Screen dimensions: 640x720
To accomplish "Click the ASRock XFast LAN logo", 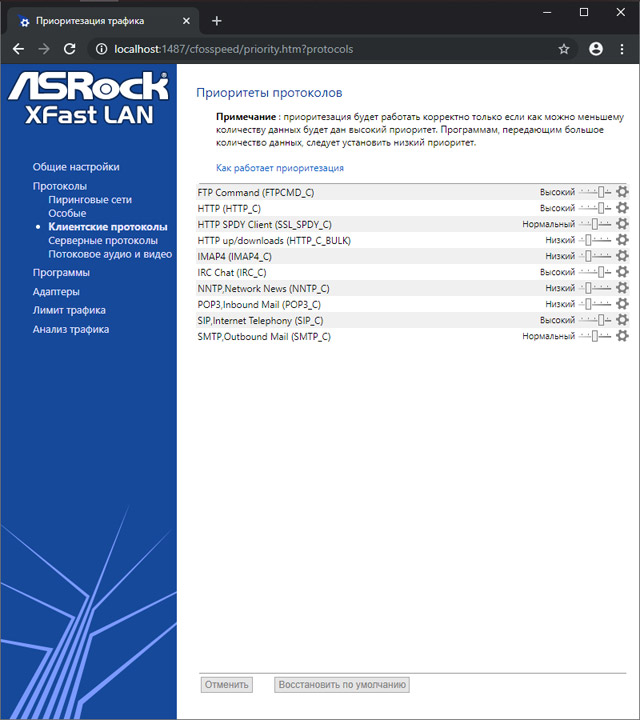I will (x=89, y=98).
